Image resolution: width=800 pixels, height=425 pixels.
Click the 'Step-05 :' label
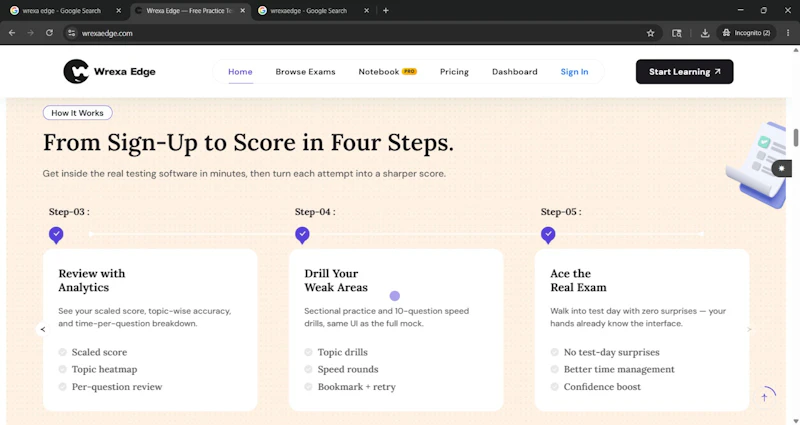point(561,212)
